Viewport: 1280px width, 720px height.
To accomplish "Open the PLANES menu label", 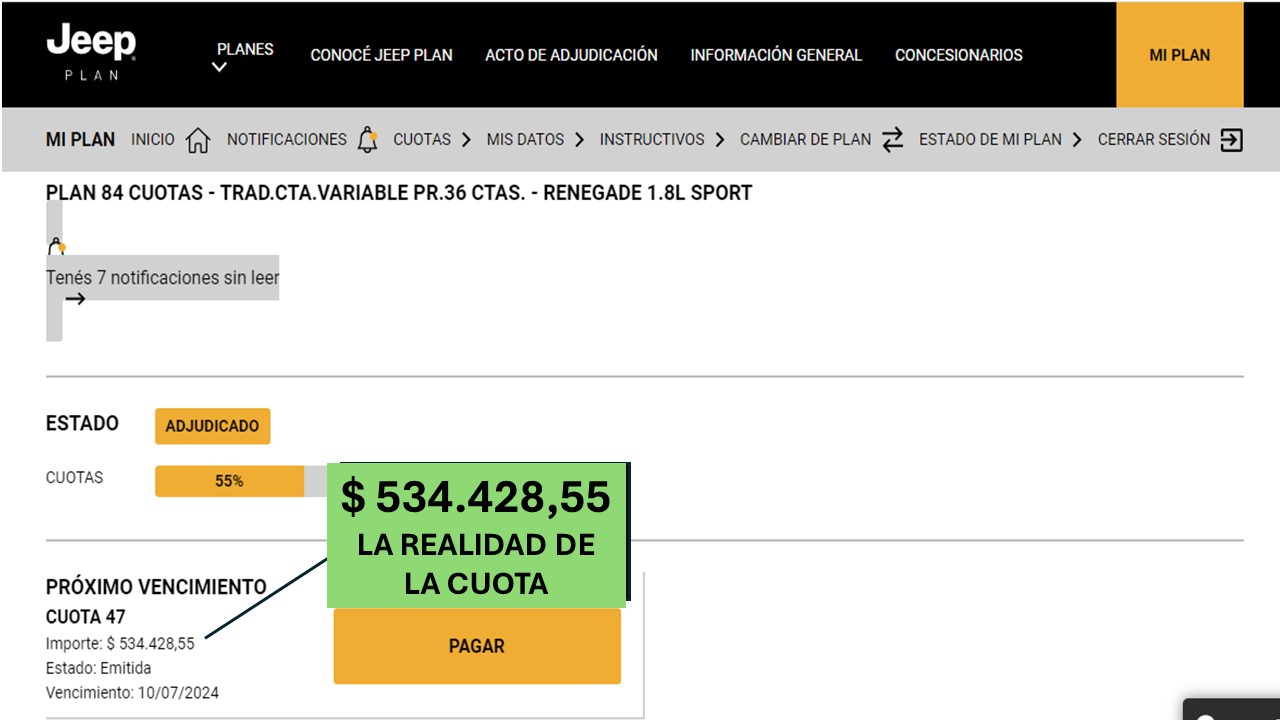I will pyautogui.click(x=245, y=49).
